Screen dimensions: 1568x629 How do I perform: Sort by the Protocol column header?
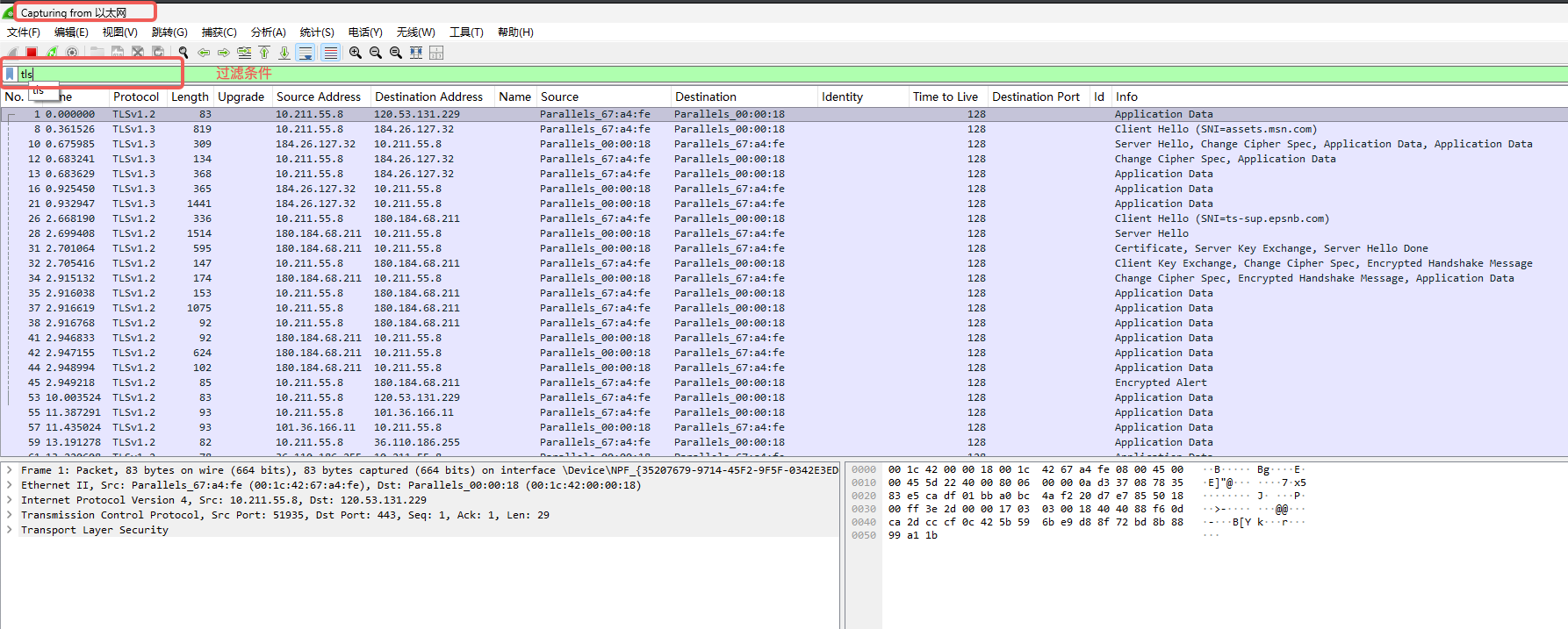136,96
